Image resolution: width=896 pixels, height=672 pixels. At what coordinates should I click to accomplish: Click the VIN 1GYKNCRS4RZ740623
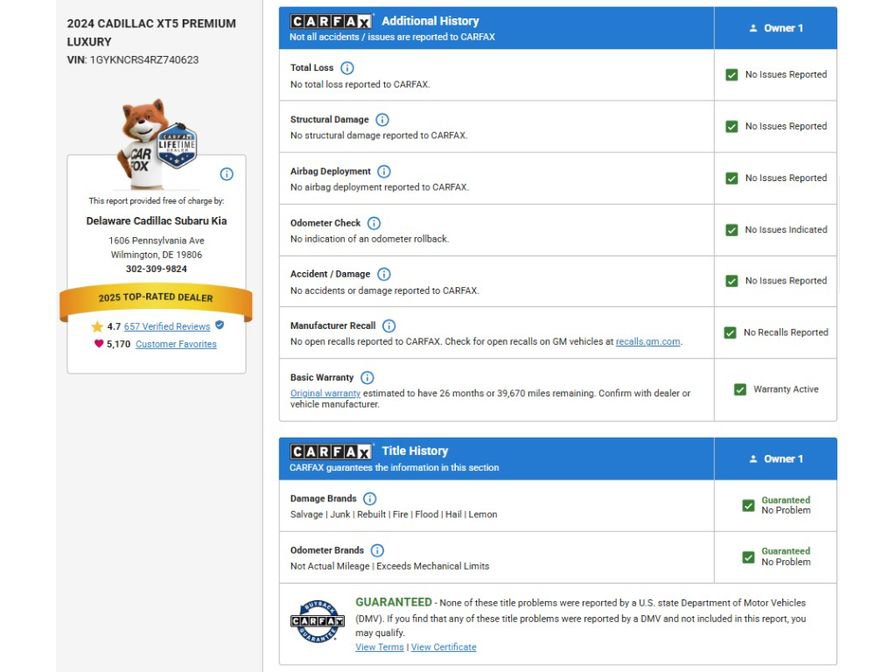(x=144, y=60)
